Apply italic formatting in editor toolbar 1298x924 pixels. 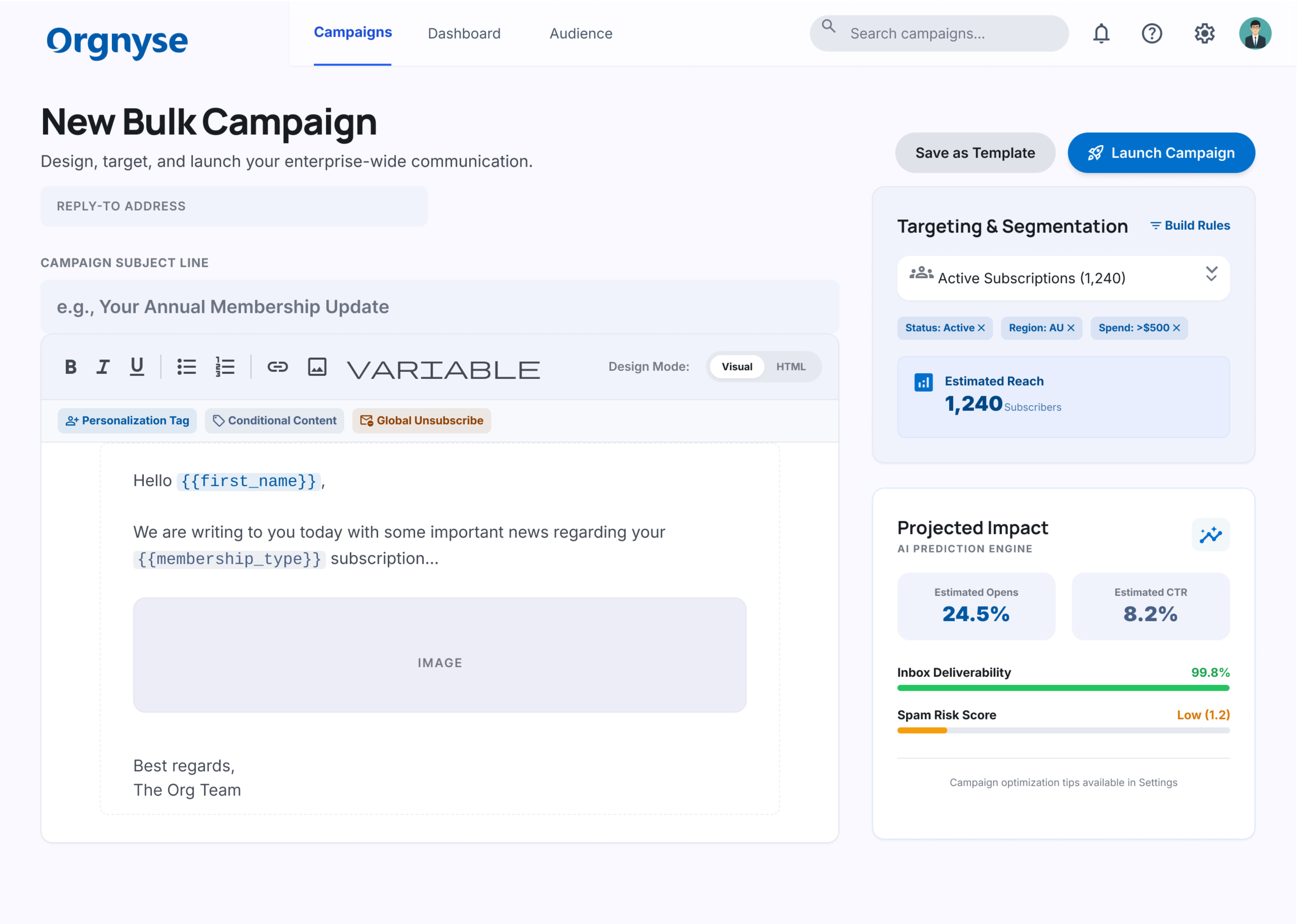coord(103,367)
